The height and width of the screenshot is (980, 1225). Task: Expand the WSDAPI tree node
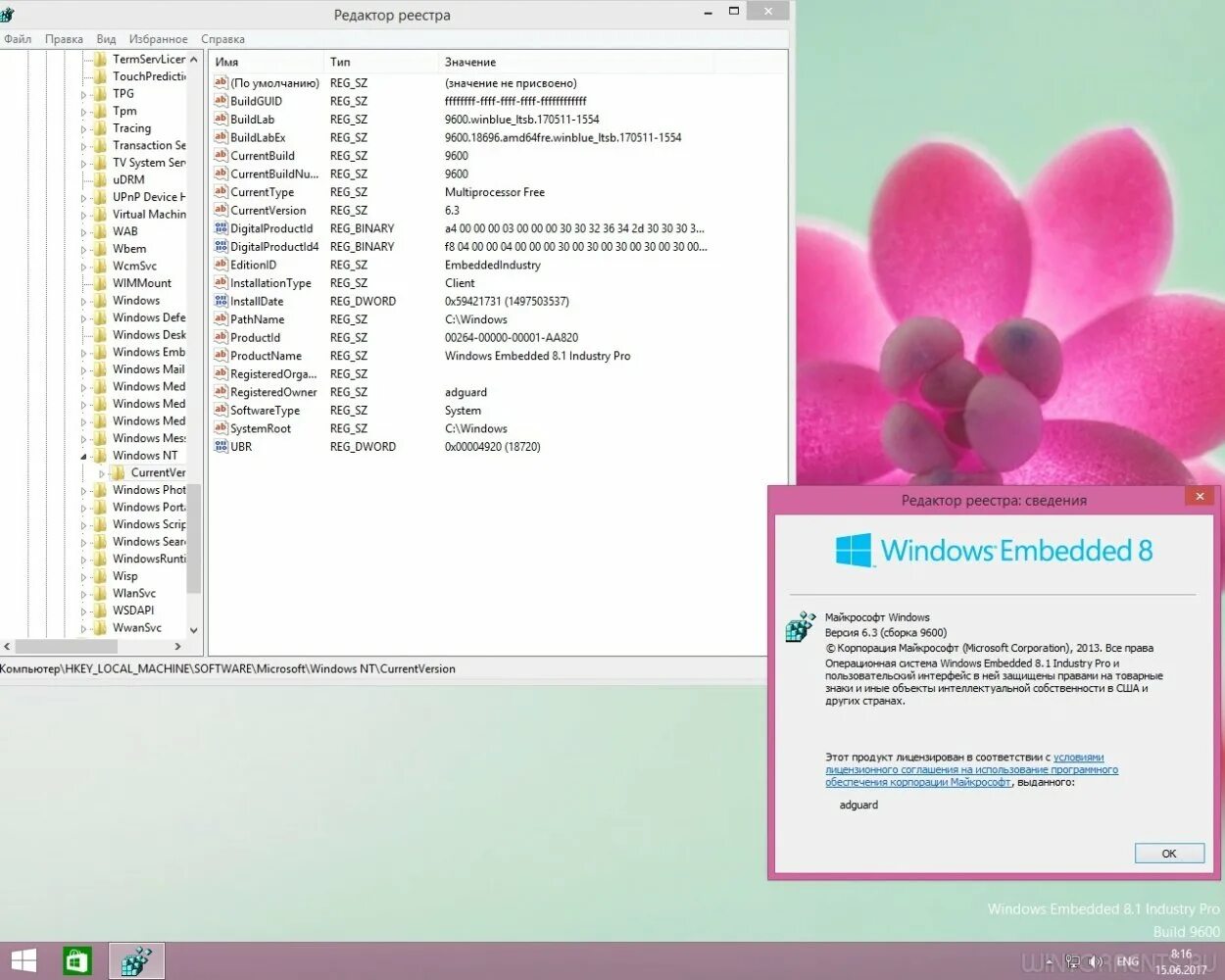(84, 612)
